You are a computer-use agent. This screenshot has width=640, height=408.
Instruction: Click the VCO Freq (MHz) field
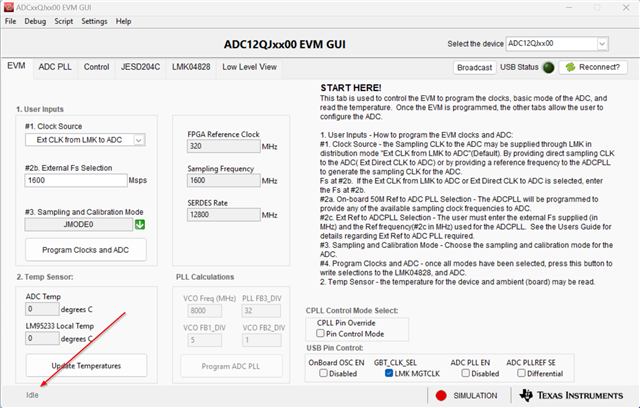point(205,311)
